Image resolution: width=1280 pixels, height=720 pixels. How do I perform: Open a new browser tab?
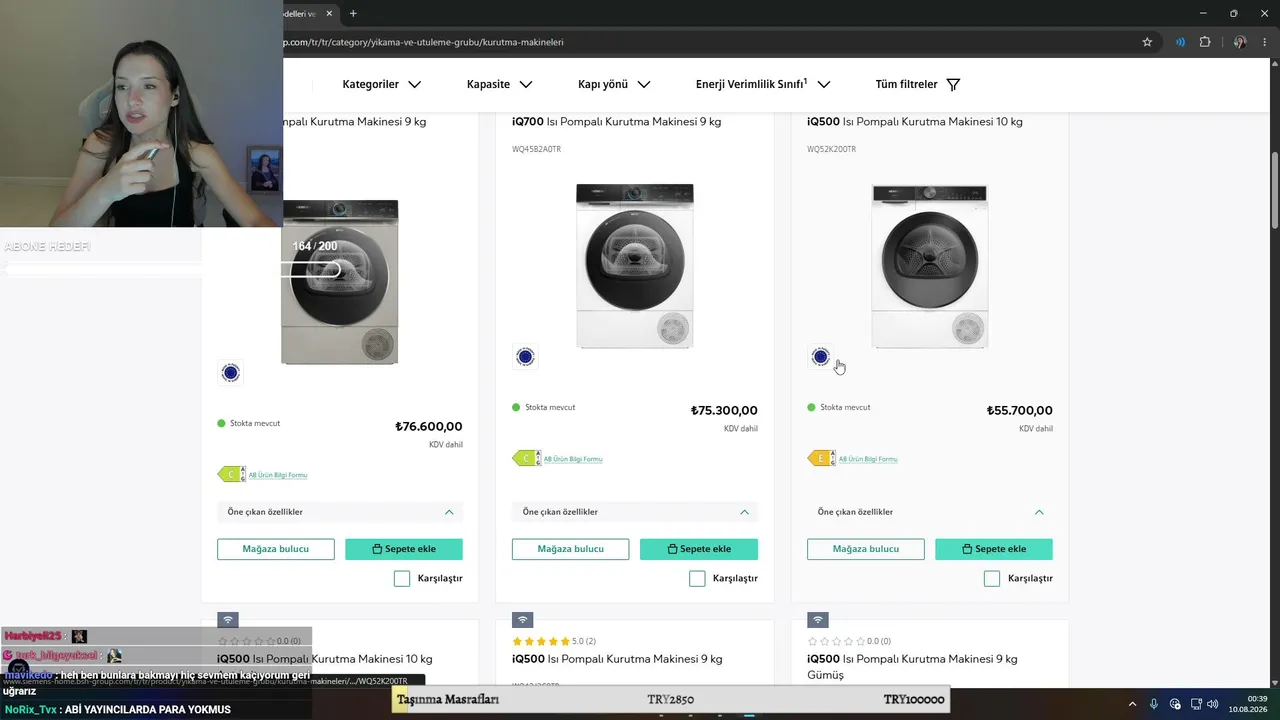(x=353, y=13)
